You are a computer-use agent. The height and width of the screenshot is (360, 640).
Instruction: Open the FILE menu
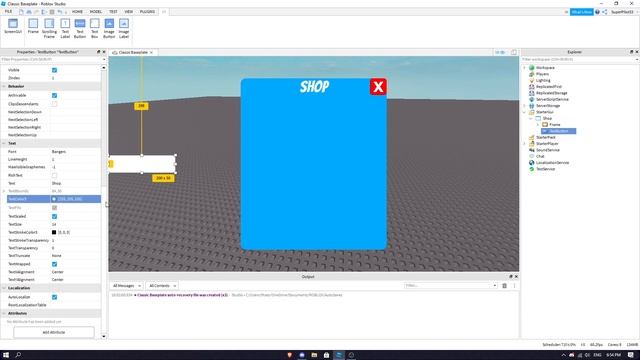(8, 12)
